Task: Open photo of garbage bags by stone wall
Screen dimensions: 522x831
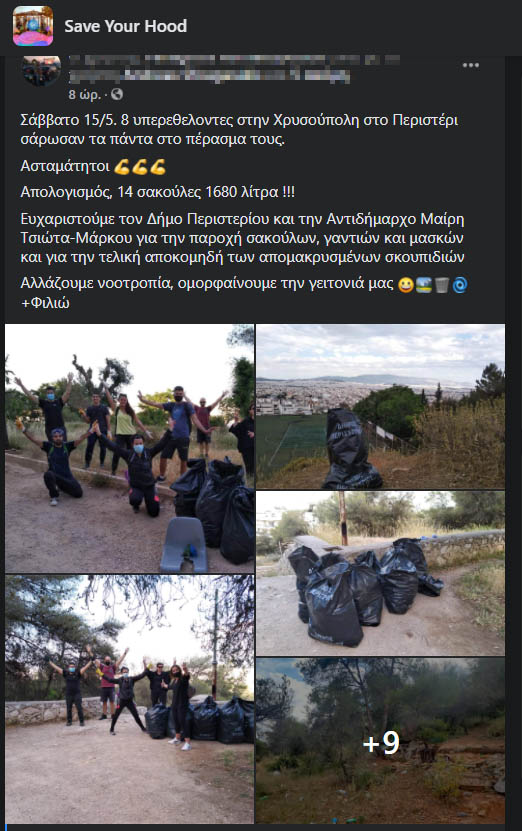Action: (x=381, y=573)
